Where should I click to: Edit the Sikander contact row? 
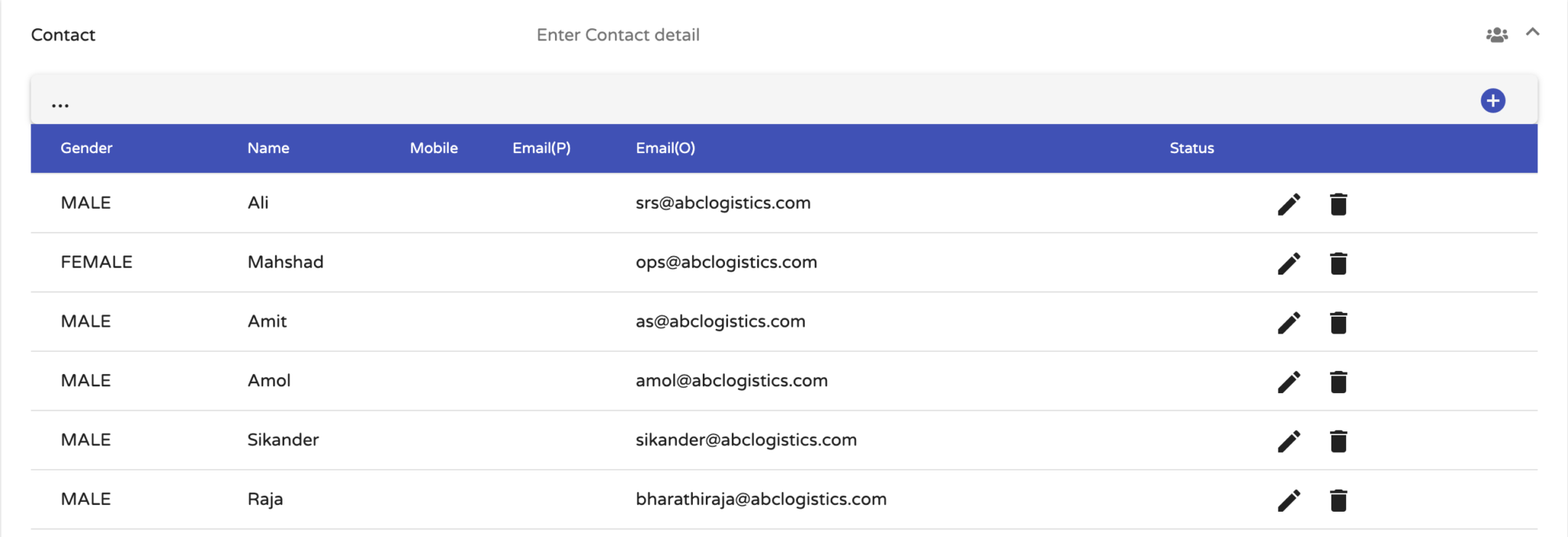(x=1289, y=441)
